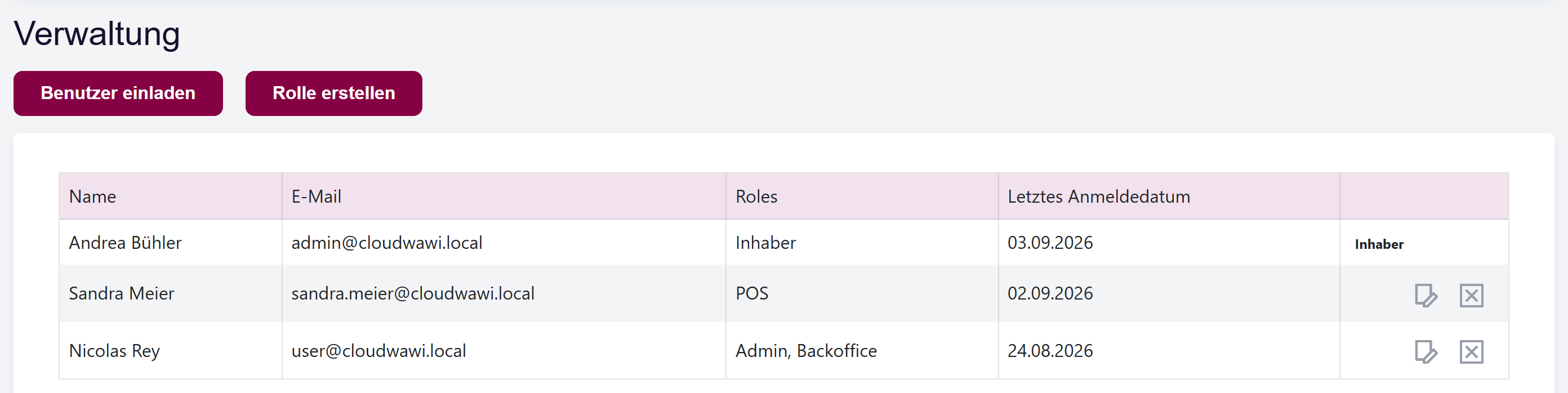Select the Name column header
Screen dimensions: 1568x393
[x=171, y=196]
